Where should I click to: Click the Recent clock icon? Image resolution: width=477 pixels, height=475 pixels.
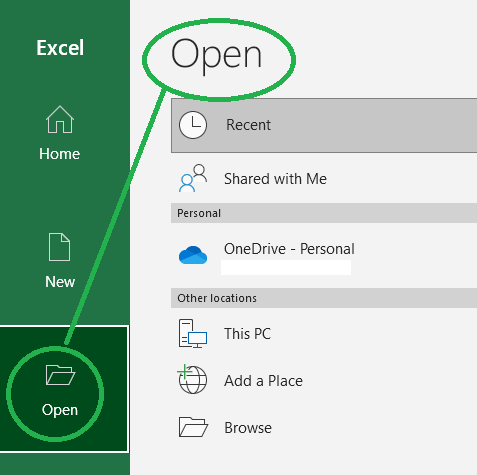point(193,125)
